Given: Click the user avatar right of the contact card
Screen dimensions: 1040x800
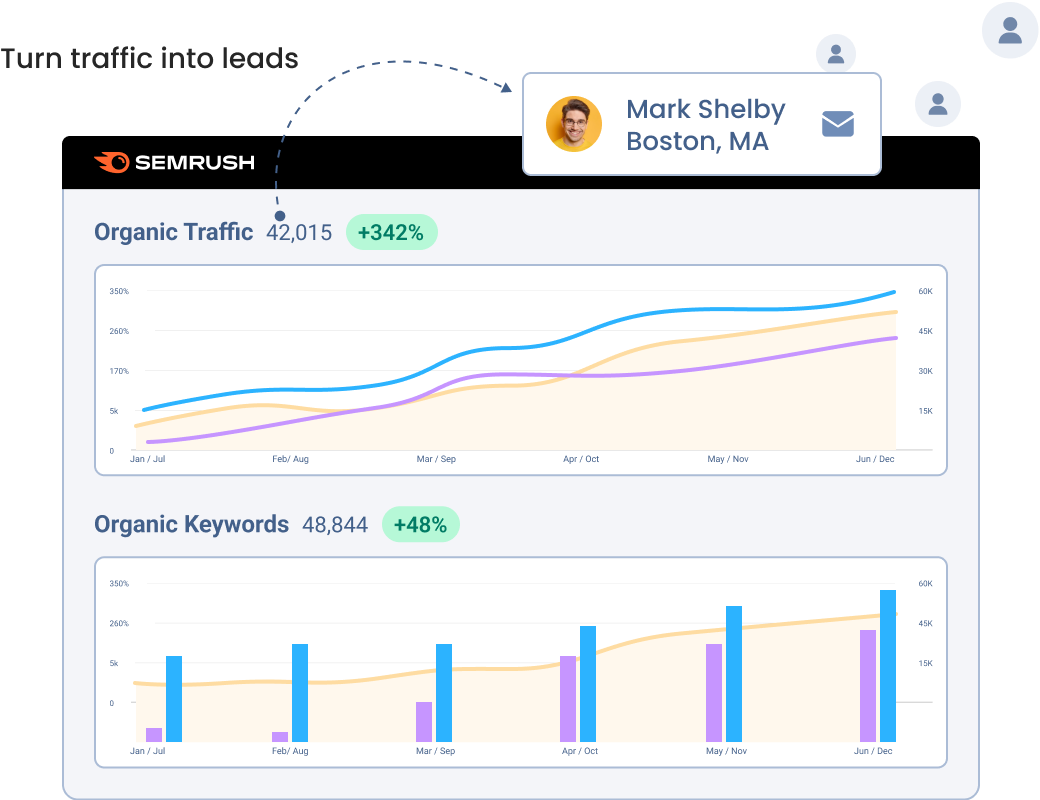Looking at the screenshot, I should point(938,104).
